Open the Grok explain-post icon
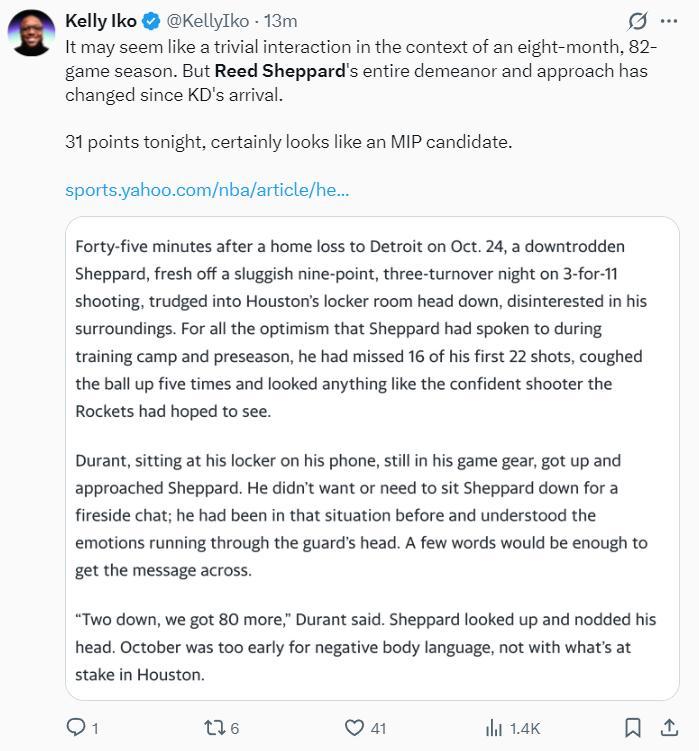Image resolution: width=699 pixels, height=751 pixels. pyautogui.click(x=637, y=20)
